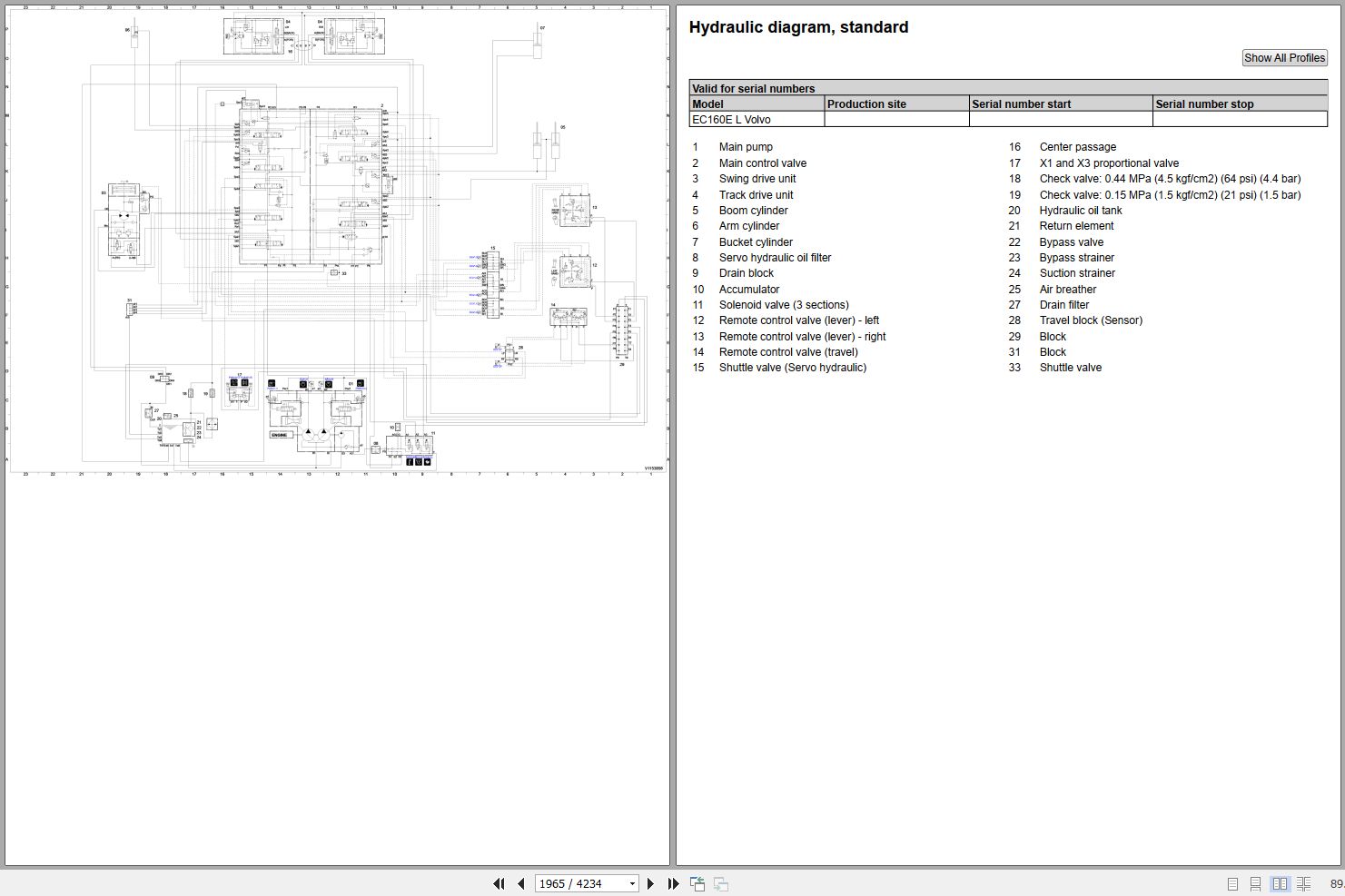Viewport: 1345px width, 896px height.
Task: Click legend item 'Solenoid valve (3 sections)'
Action: (784, 305)
